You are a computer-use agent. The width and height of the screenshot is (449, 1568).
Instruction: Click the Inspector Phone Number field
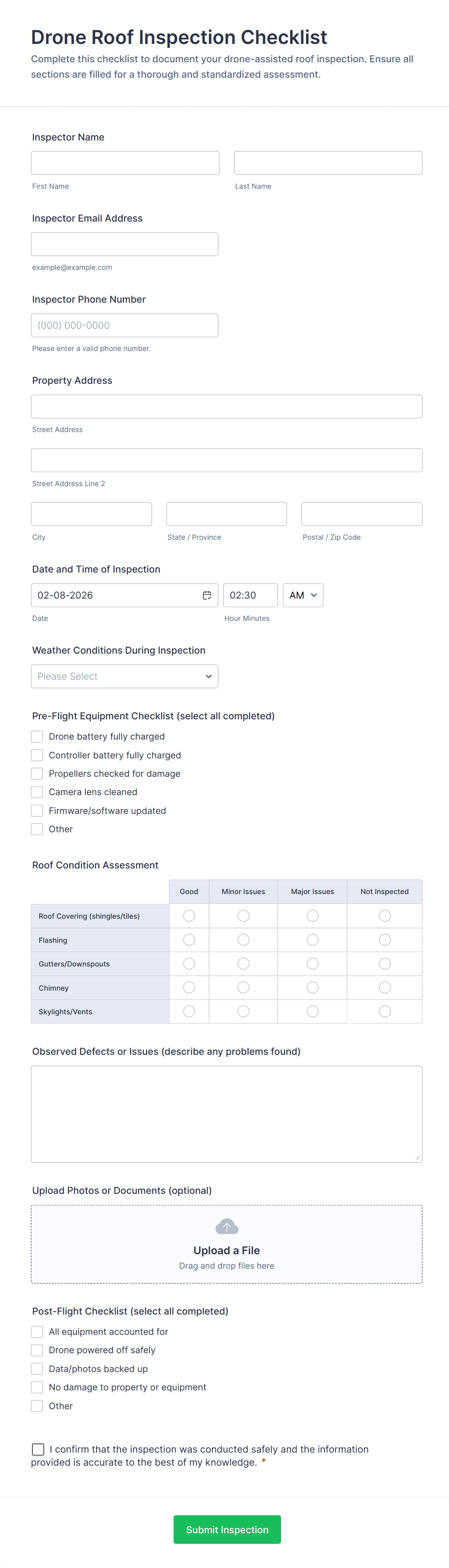pos(125,326)
